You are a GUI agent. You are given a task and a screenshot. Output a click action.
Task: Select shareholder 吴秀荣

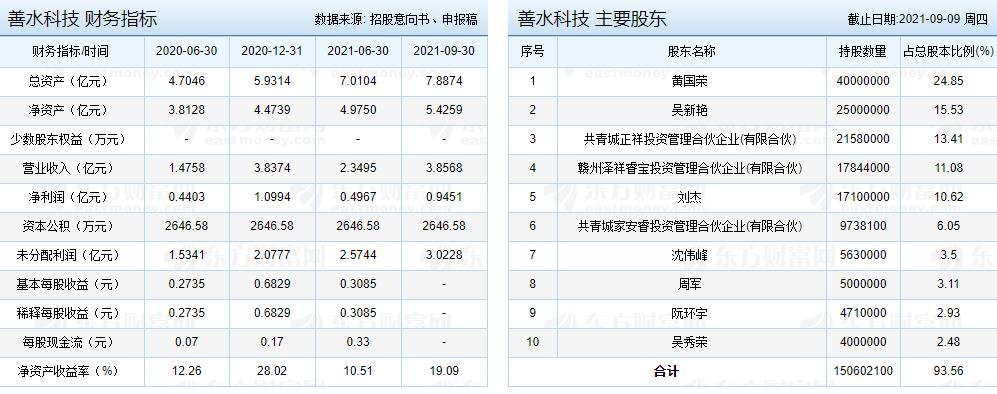689,343
